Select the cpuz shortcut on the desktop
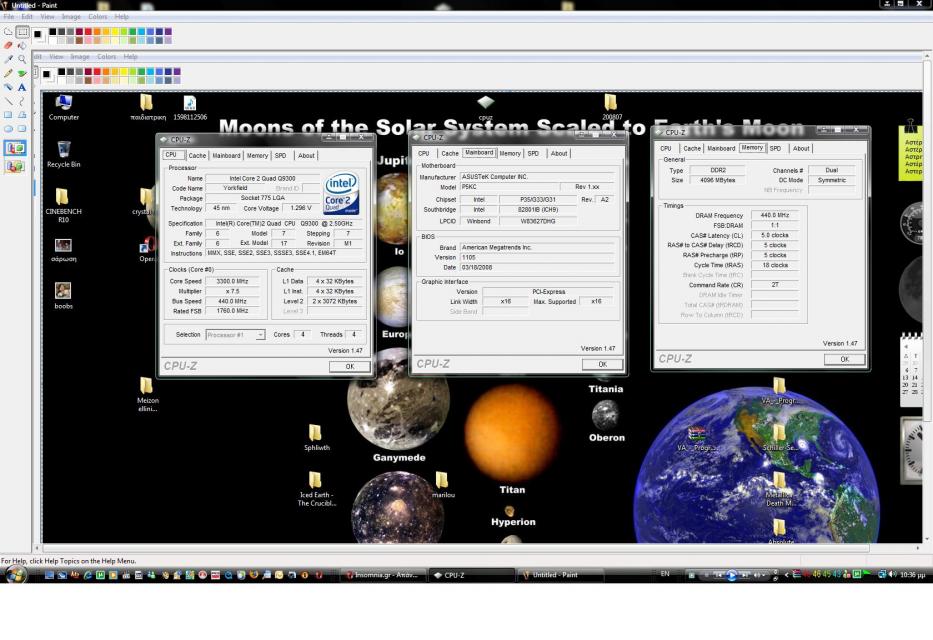Screen dimensions: 933x640 click(486, 108)
